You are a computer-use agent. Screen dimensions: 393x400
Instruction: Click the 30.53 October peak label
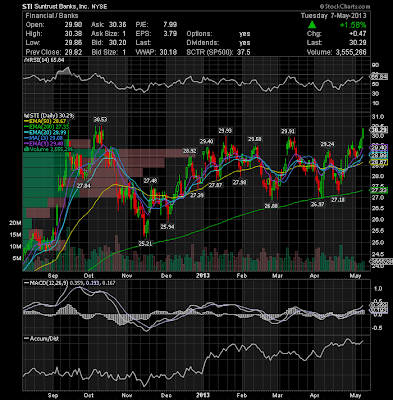pos(100,119)
